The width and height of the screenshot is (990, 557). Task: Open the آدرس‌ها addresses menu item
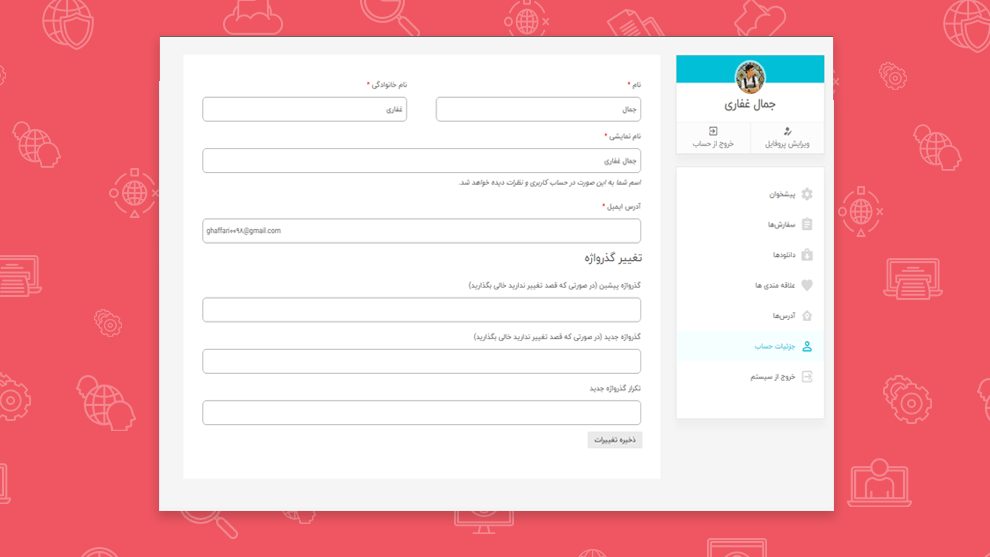coord(750,315)
